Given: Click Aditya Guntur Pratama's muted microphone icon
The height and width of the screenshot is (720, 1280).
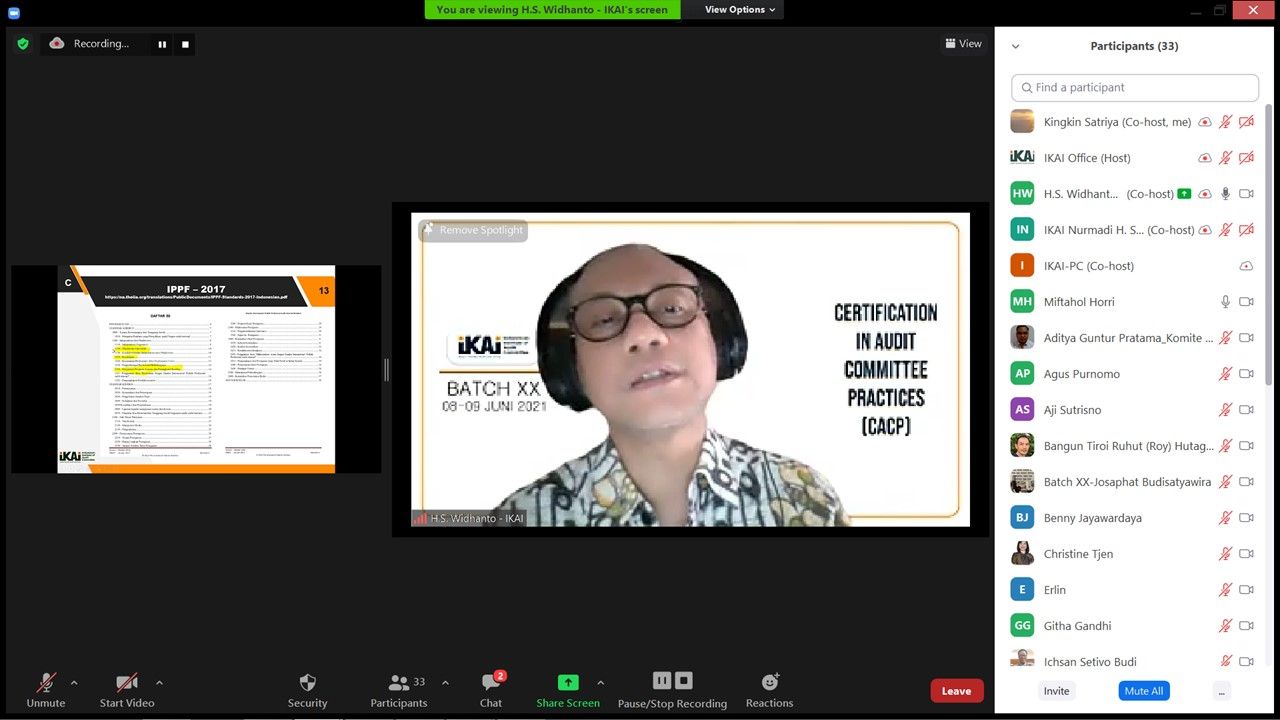Looking at the screenshot, I should coord(1226,338).
